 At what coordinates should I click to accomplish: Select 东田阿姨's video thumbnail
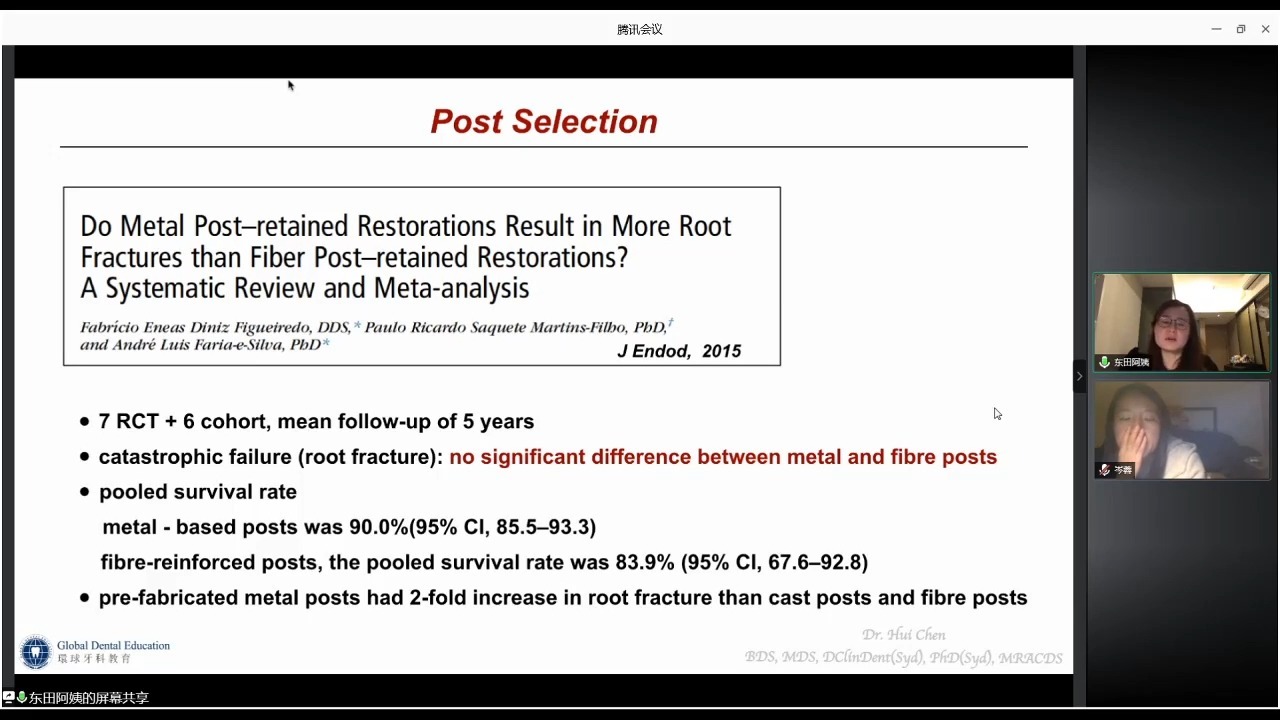point(1182,322)
